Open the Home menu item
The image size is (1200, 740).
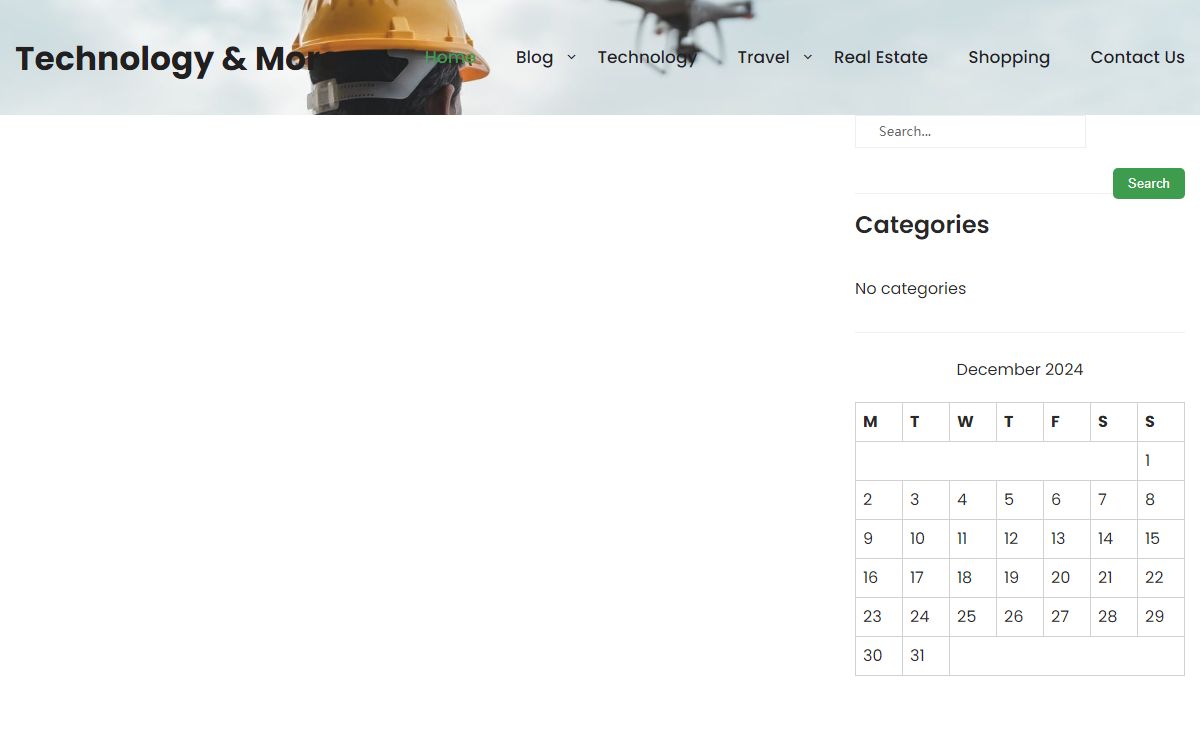450,57
